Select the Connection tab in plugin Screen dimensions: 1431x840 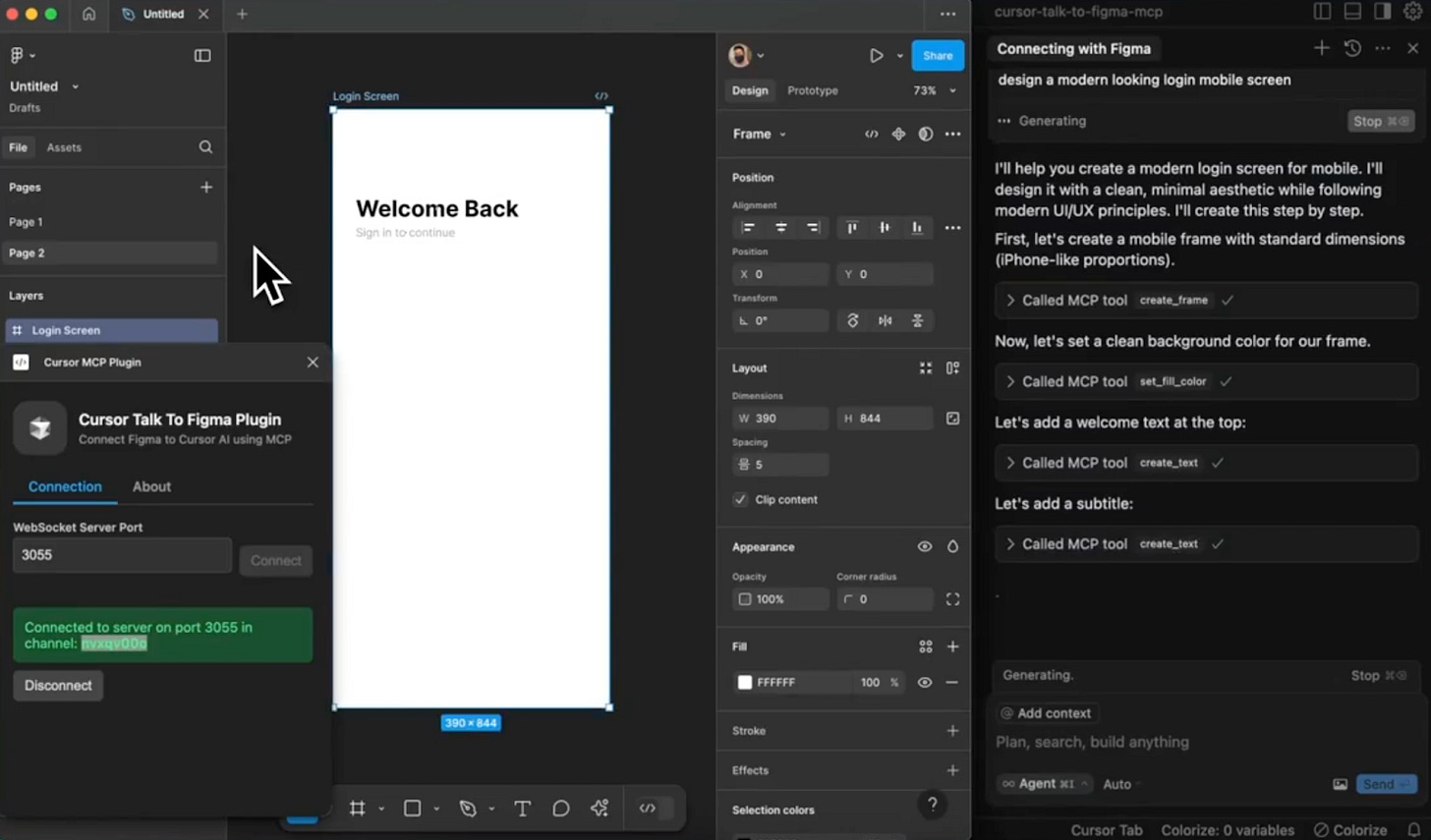coord(65,486)
